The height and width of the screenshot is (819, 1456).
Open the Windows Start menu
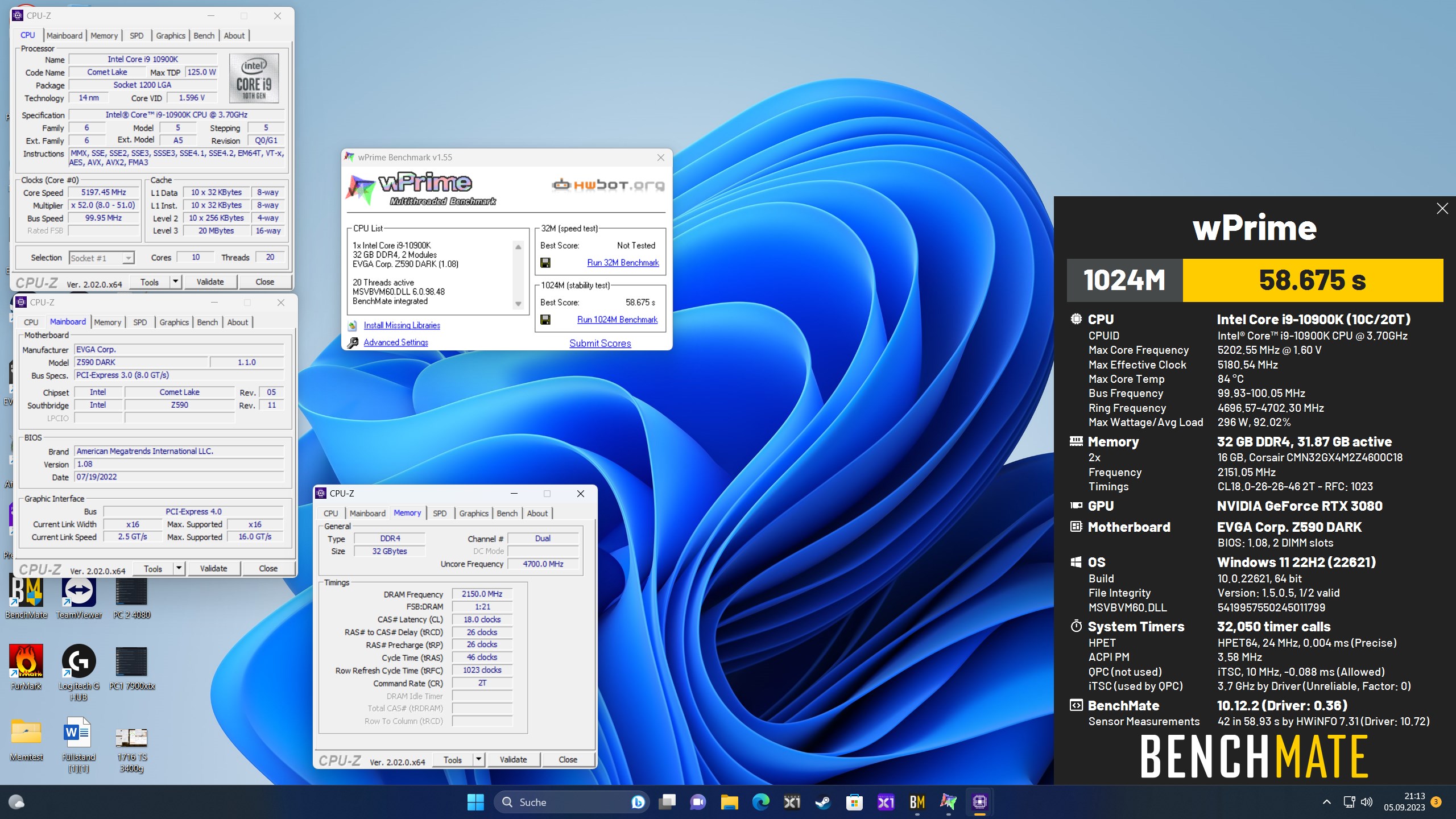click(475, 802)
